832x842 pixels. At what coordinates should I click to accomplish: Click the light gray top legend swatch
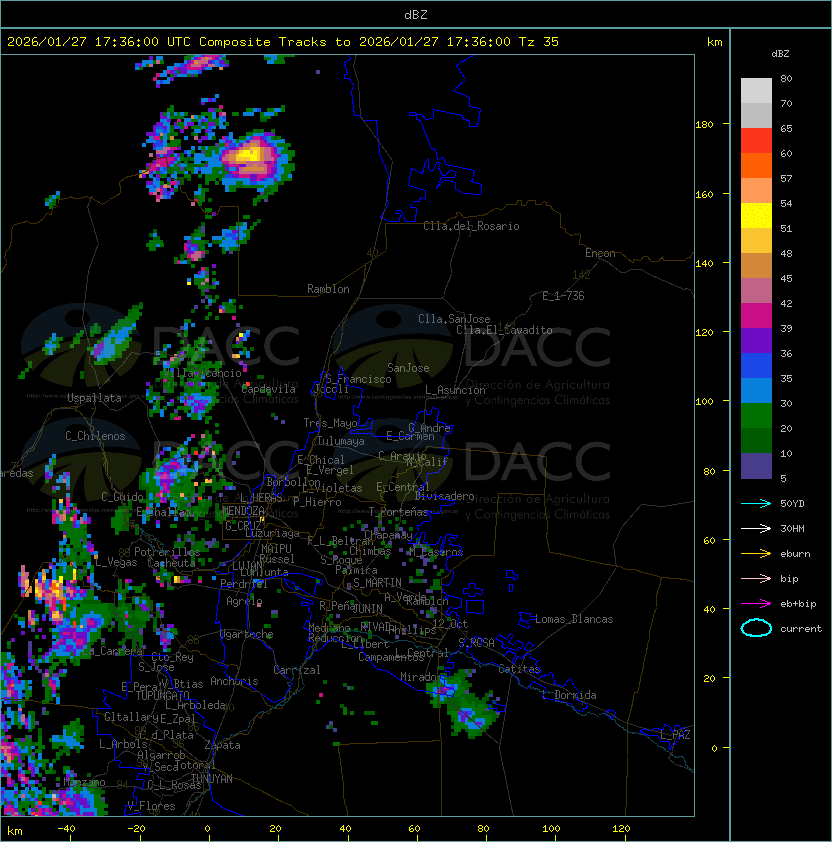click(756, 90)
